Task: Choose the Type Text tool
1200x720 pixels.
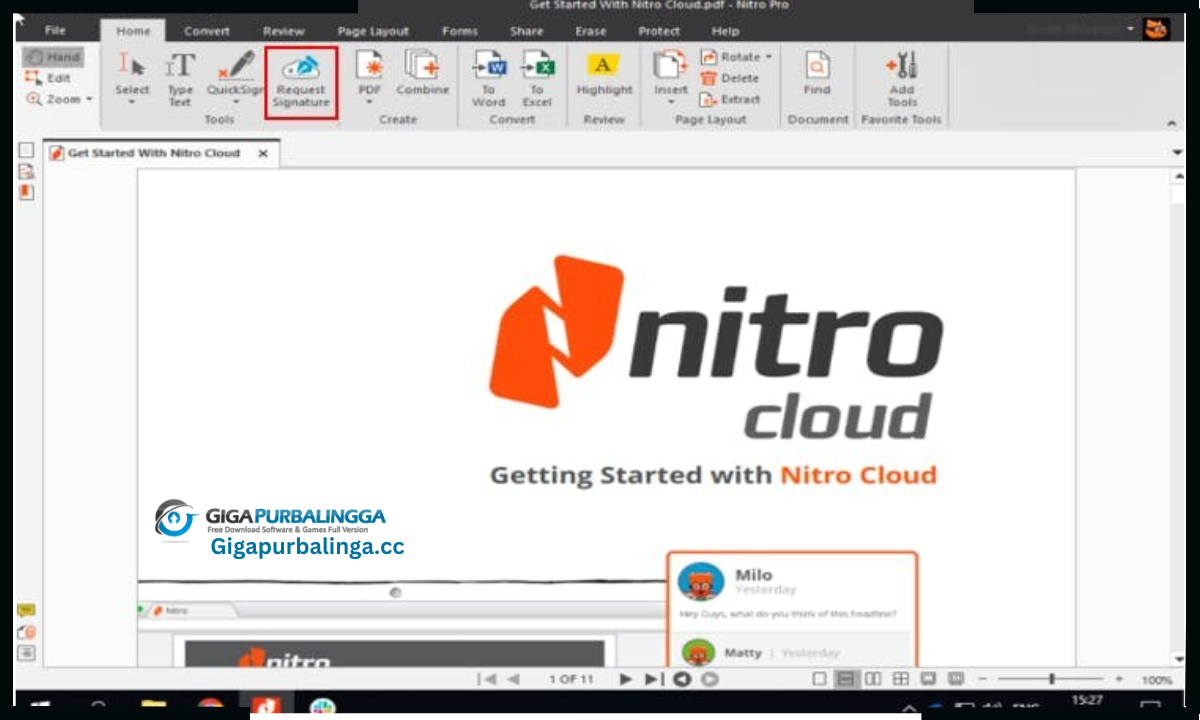Action: (180, 80)
